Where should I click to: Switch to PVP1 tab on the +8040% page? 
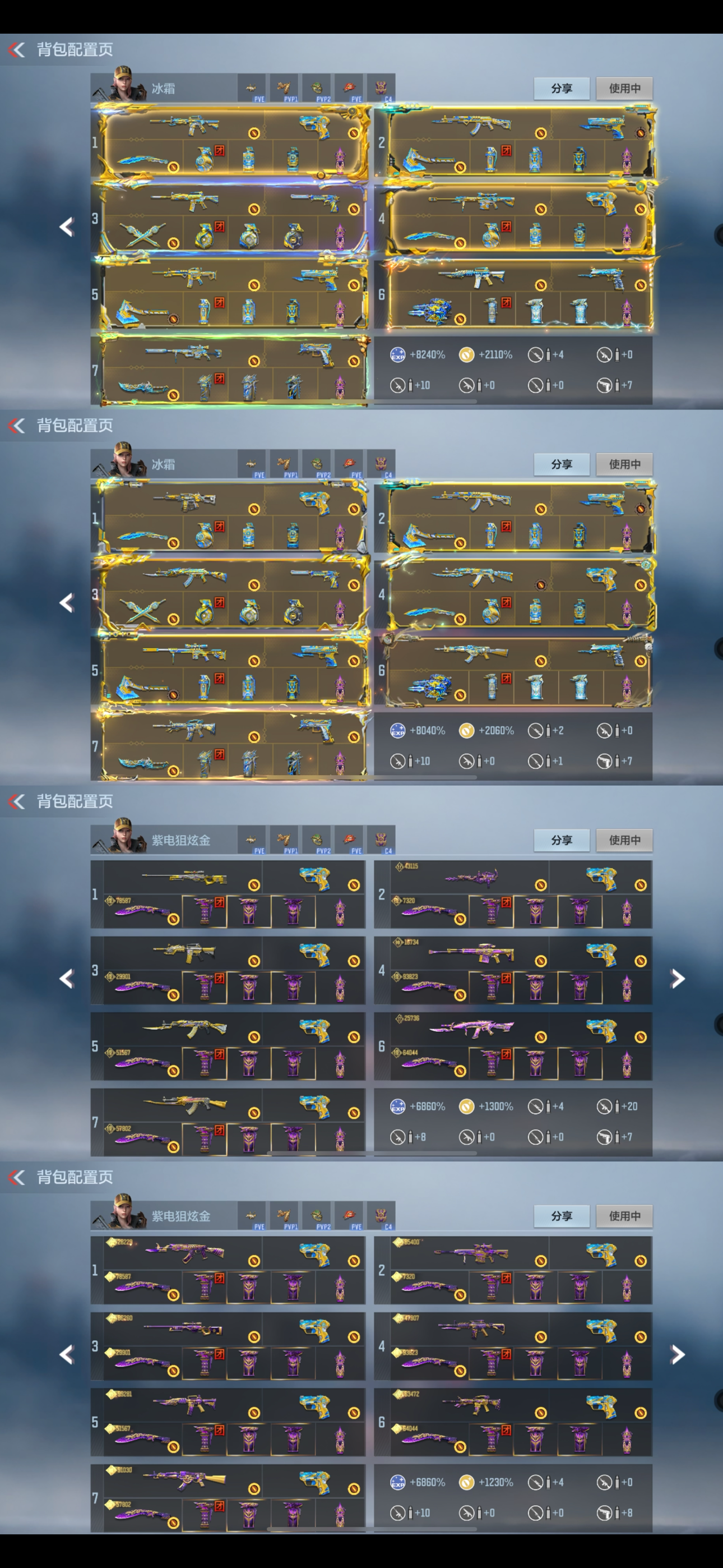pos(284,465)
